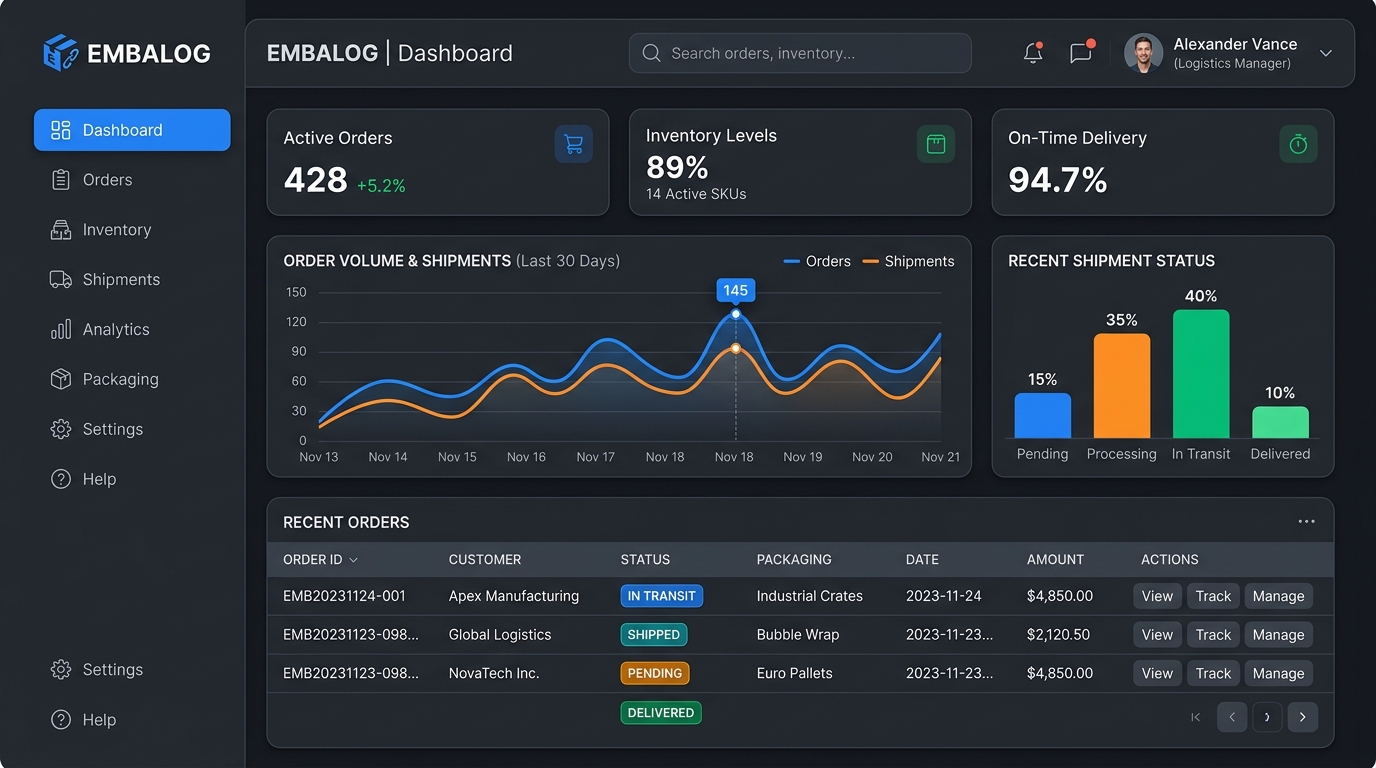1376x768 pixels.
Task: Click the On-Time Delivery stopwatch icon
Action: (x=1298, y=144)
